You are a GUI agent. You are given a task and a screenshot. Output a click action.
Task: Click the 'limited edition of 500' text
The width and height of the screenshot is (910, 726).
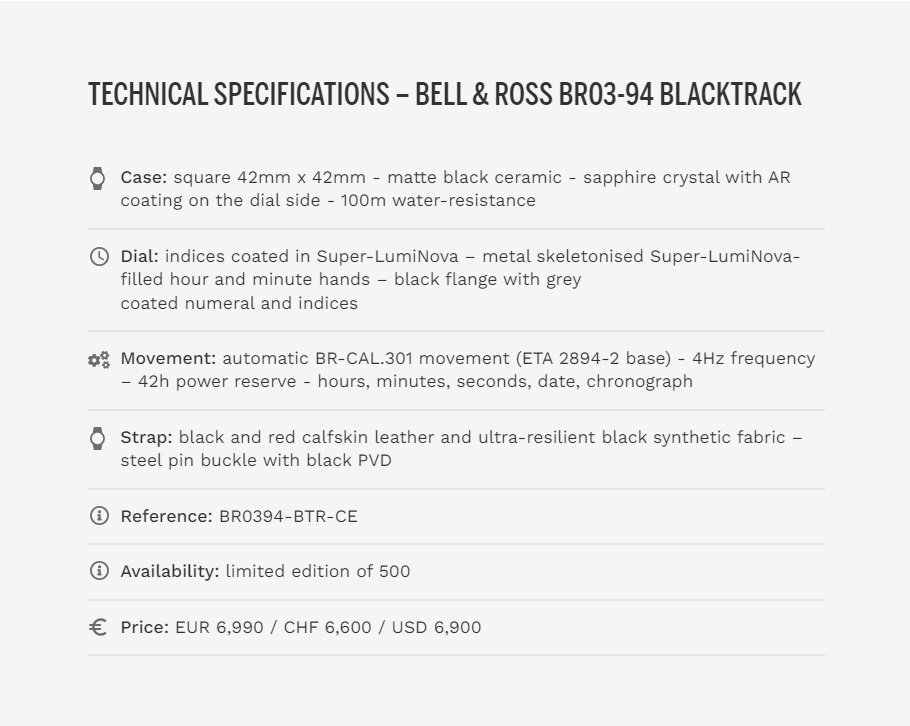click(x=318, y=571)
